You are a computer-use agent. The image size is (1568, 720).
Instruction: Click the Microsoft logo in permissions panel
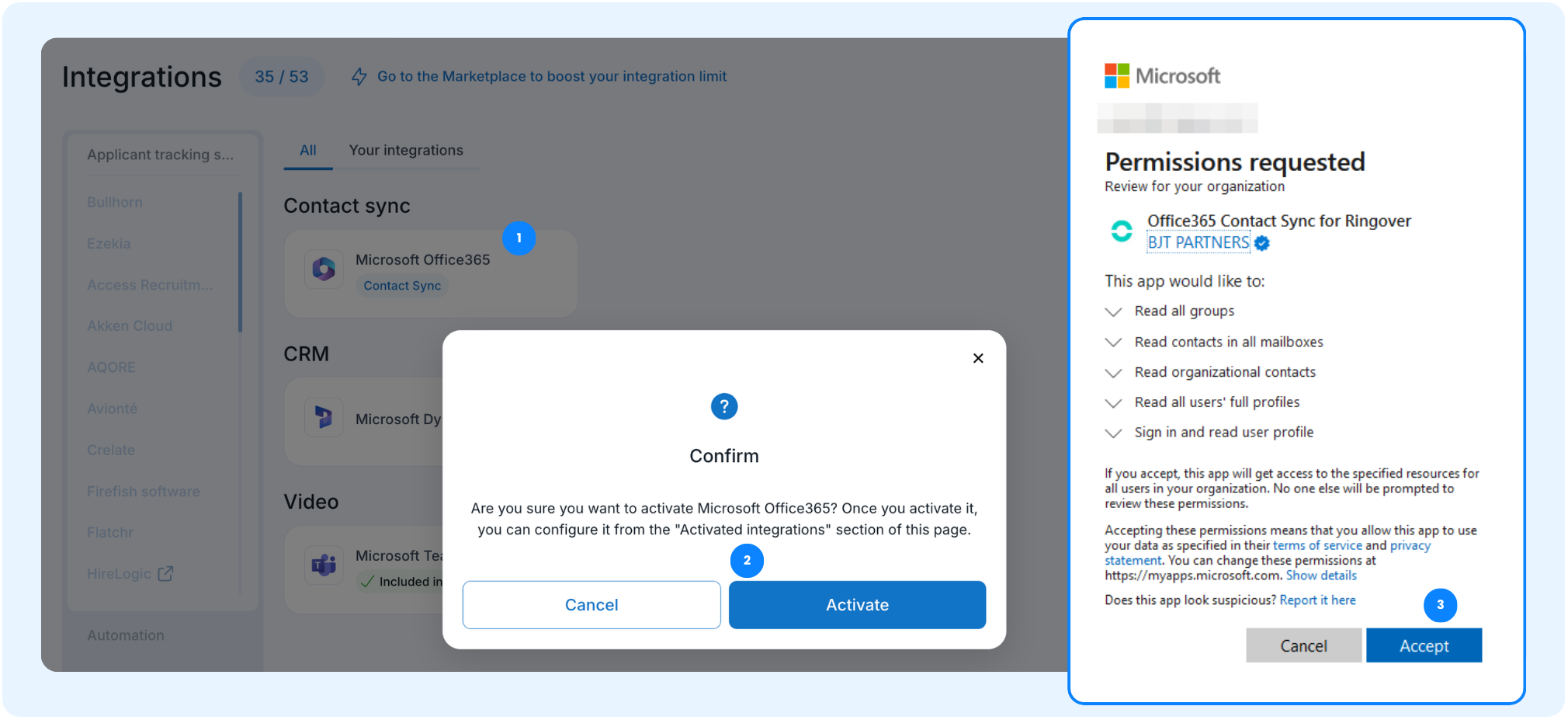(1162, 76)
